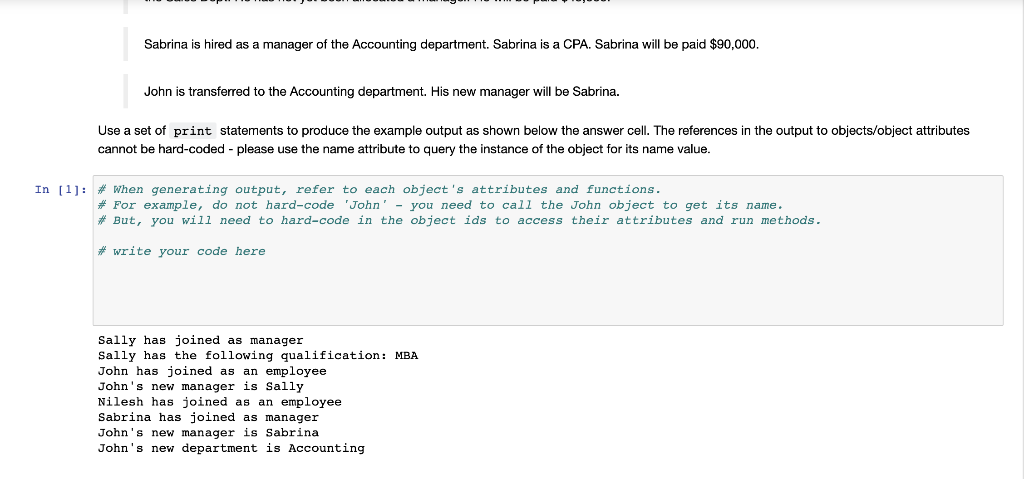The height and width of the screenshot is (479, 1024).
Task: Click the inline "print" code snippet
Action: tap(193, 131)
